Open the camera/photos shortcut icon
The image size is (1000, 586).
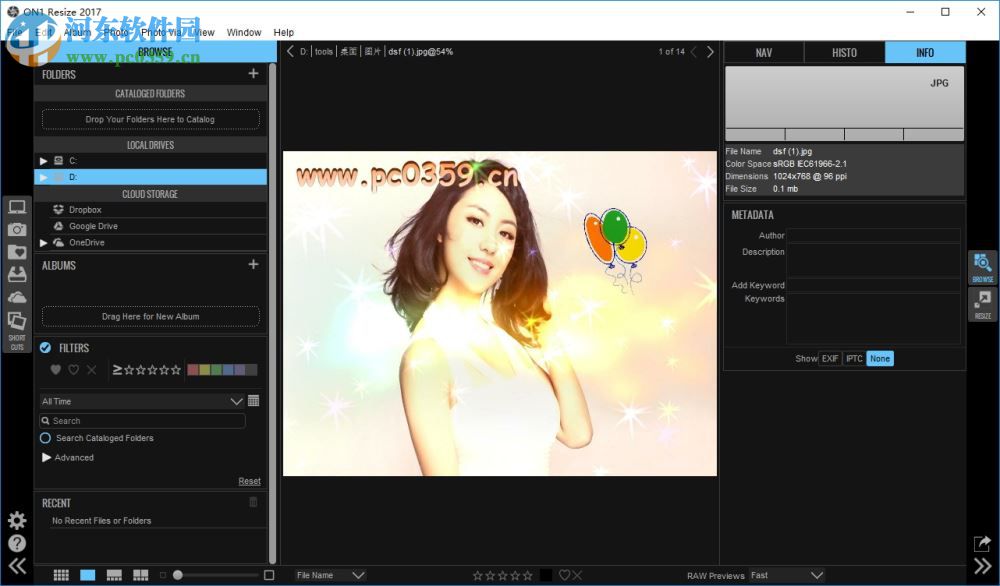(16, 229)
